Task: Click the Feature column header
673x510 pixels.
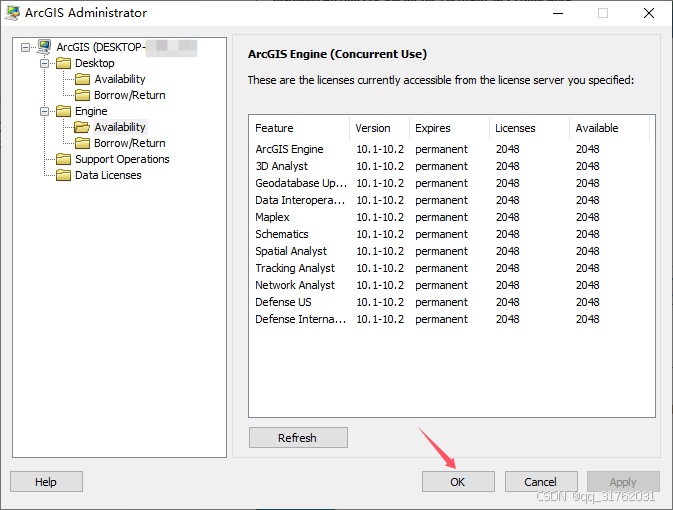Action: coord(300,128)
